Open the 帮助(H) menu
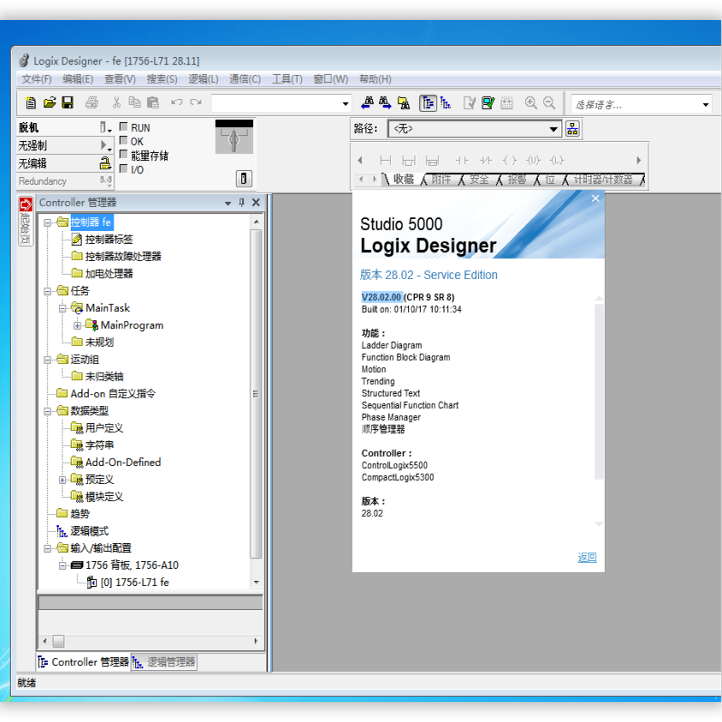The image size is (722, 722). coord(375,79)
